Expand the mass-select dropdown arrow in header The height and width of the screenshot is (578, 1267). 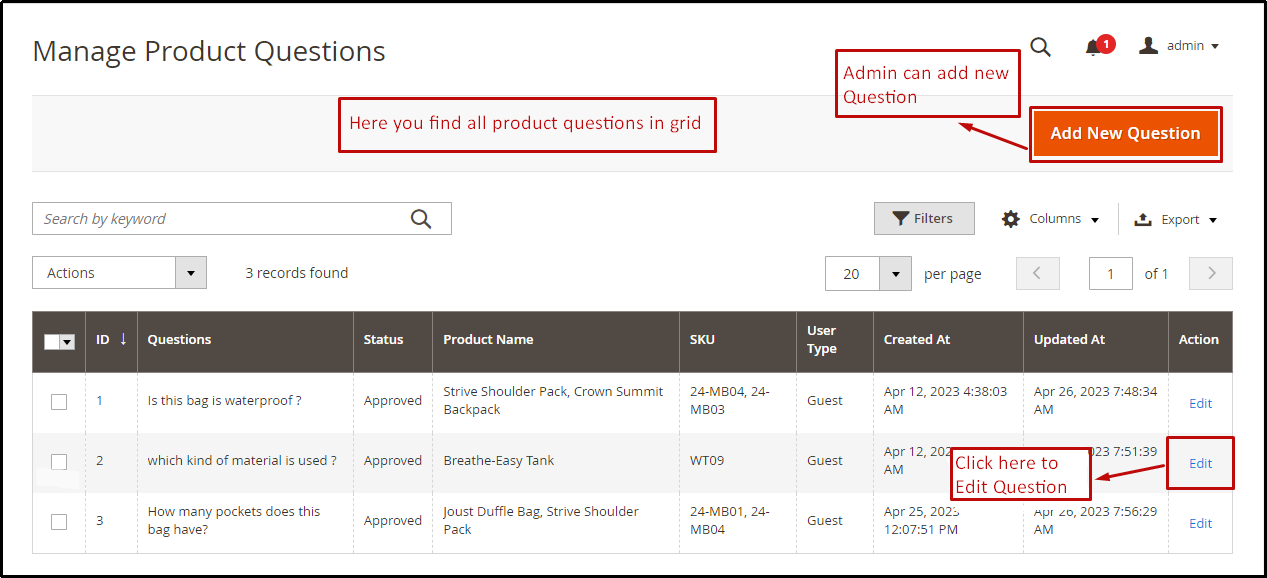tap(67, 341)
